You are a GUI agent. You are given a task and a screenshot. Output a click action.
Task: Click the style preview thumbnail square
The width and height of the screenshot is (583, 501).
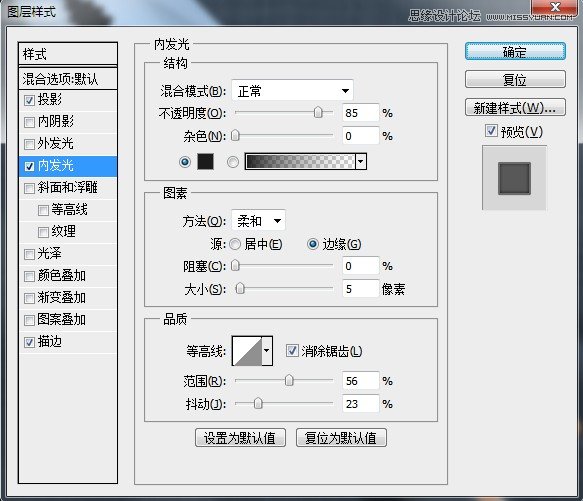coord(514,178)
